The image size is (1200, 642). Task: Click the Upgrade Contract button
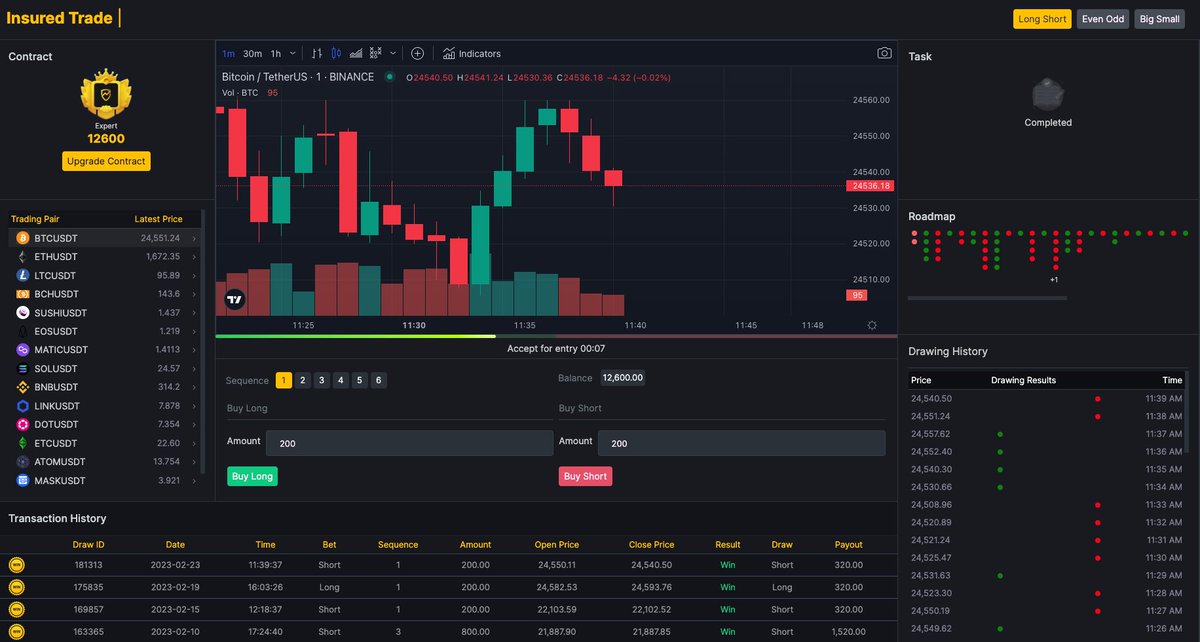pos(105,161)
